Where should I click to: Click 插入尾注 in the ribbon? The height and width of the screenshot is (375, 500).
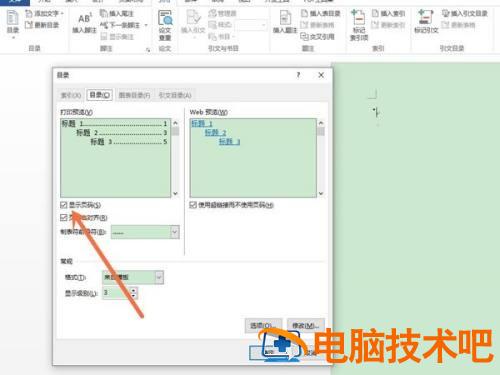point(117,14)
